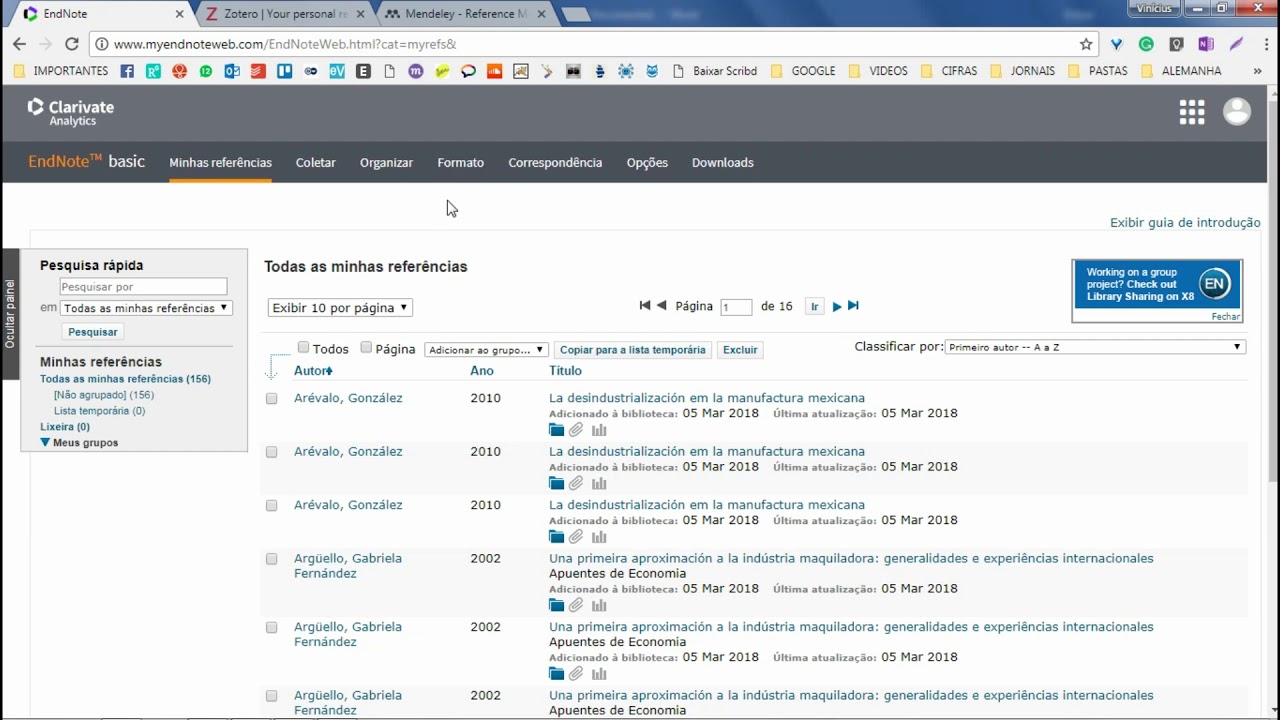The image size is (1280, 720).
Task: Click folder icon of first Arévalo reference
Action: [556, 430]
